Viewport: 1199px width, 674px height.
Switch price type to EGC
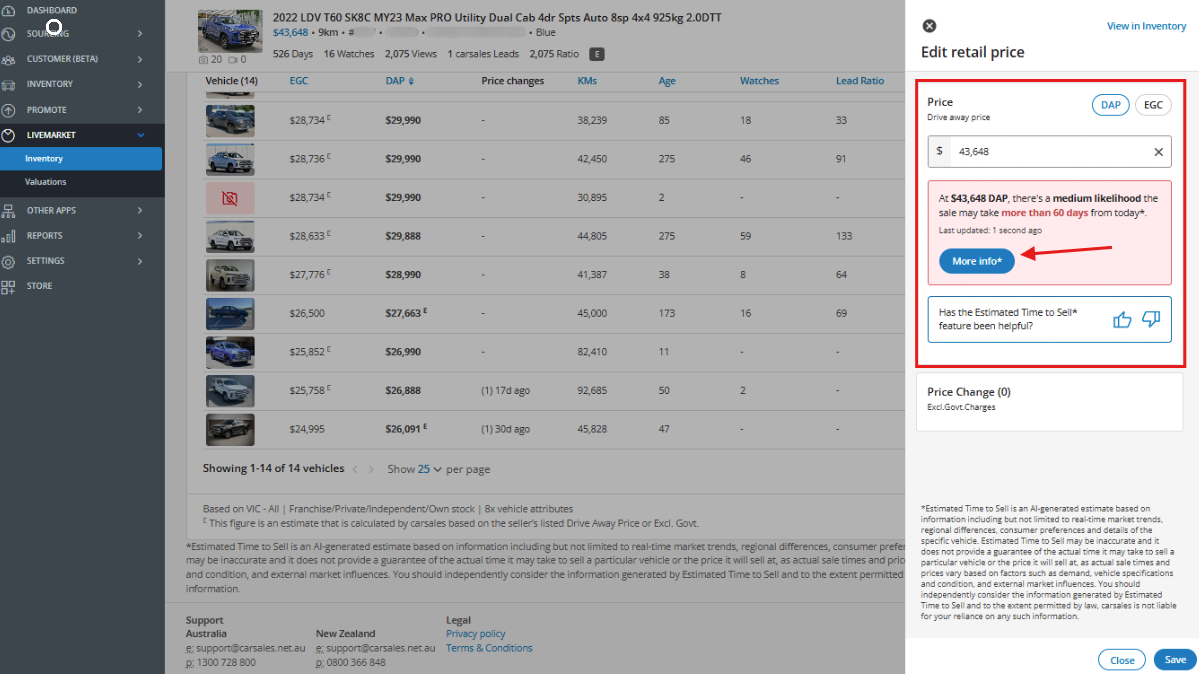pyautogui.click(x=1153, y=105)
